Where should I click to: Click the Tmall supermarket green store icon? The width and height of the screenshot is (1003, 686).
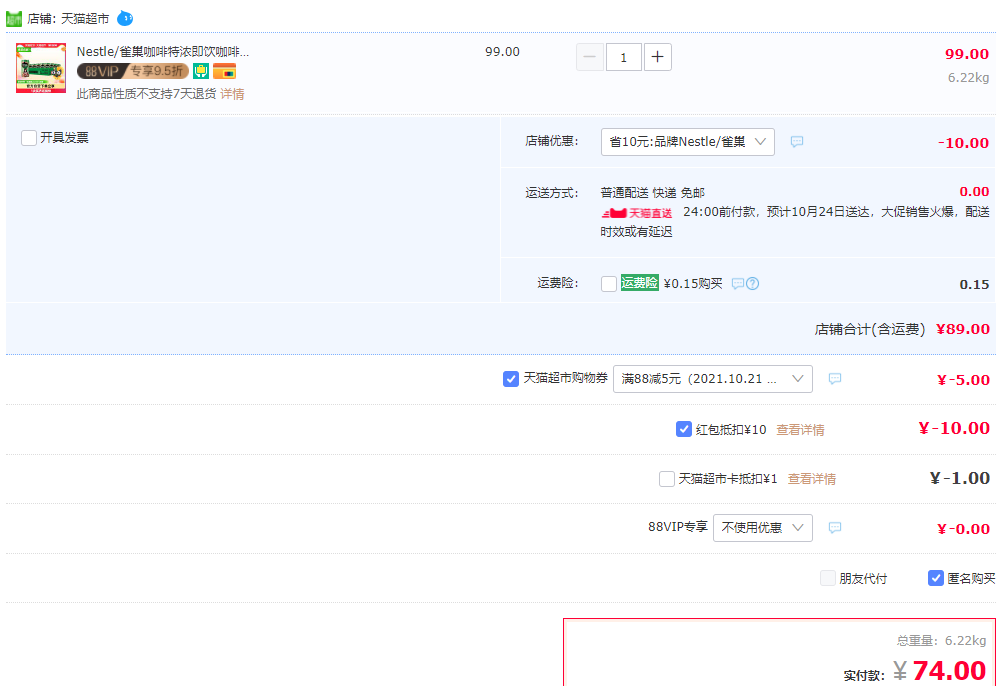[14, 19]
